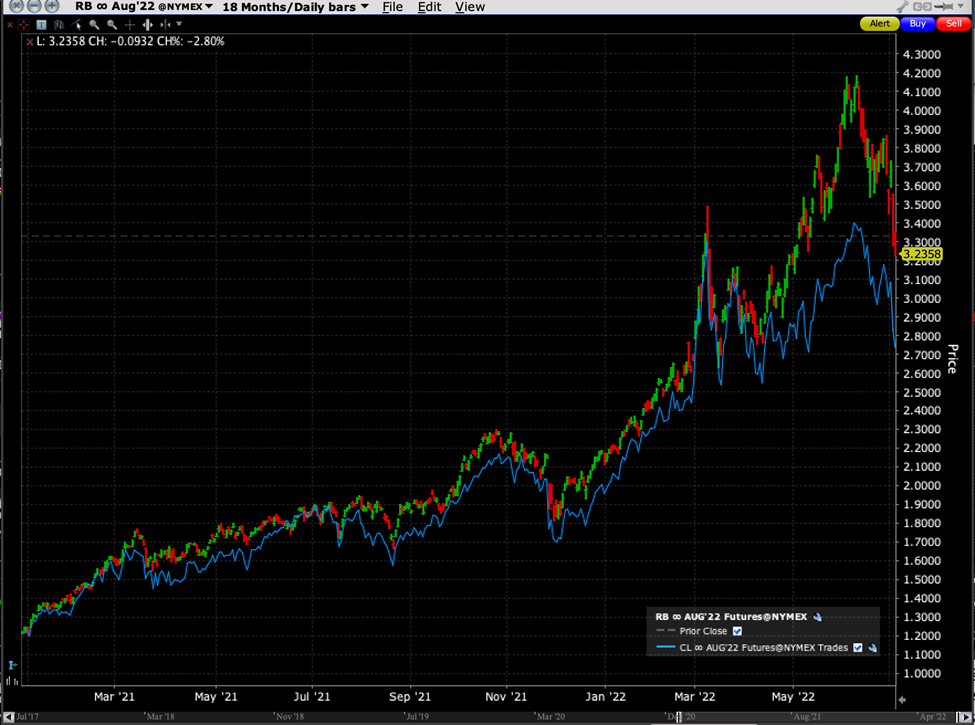975x725 pixels.
Task: Click the 1.0000 price axis label
Action: coord(922,673)
